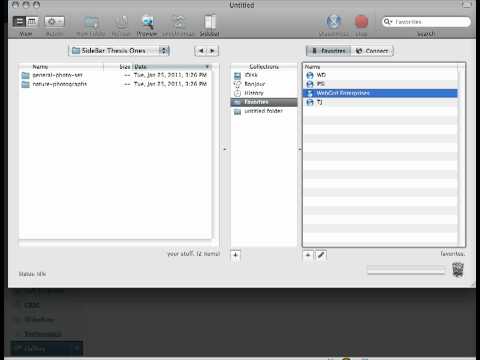
Task: Open the SideBar Thesis Ones path dropdown
Action: tap(119, 51)
